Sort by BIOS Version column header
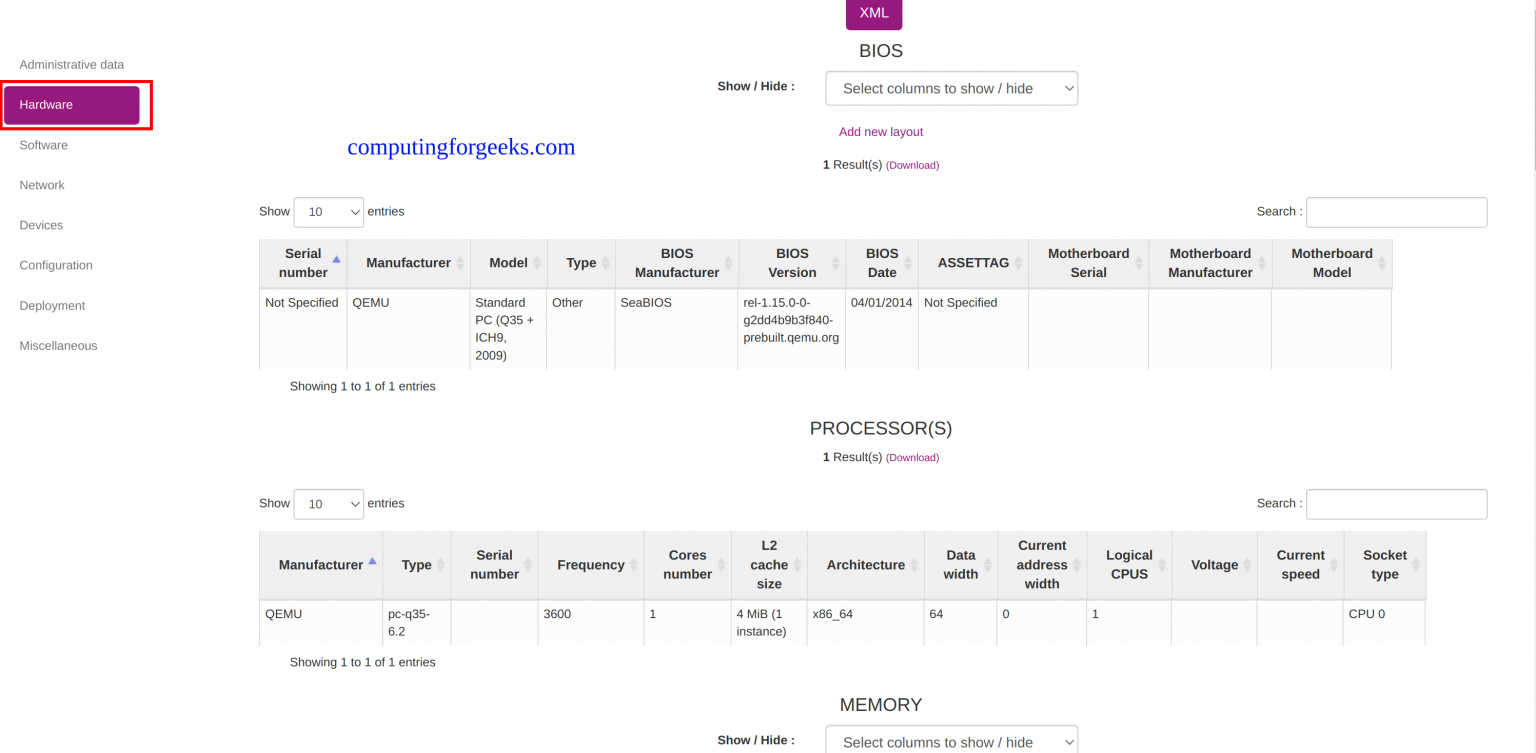The image size is (1536, 753). click(792, 263)
